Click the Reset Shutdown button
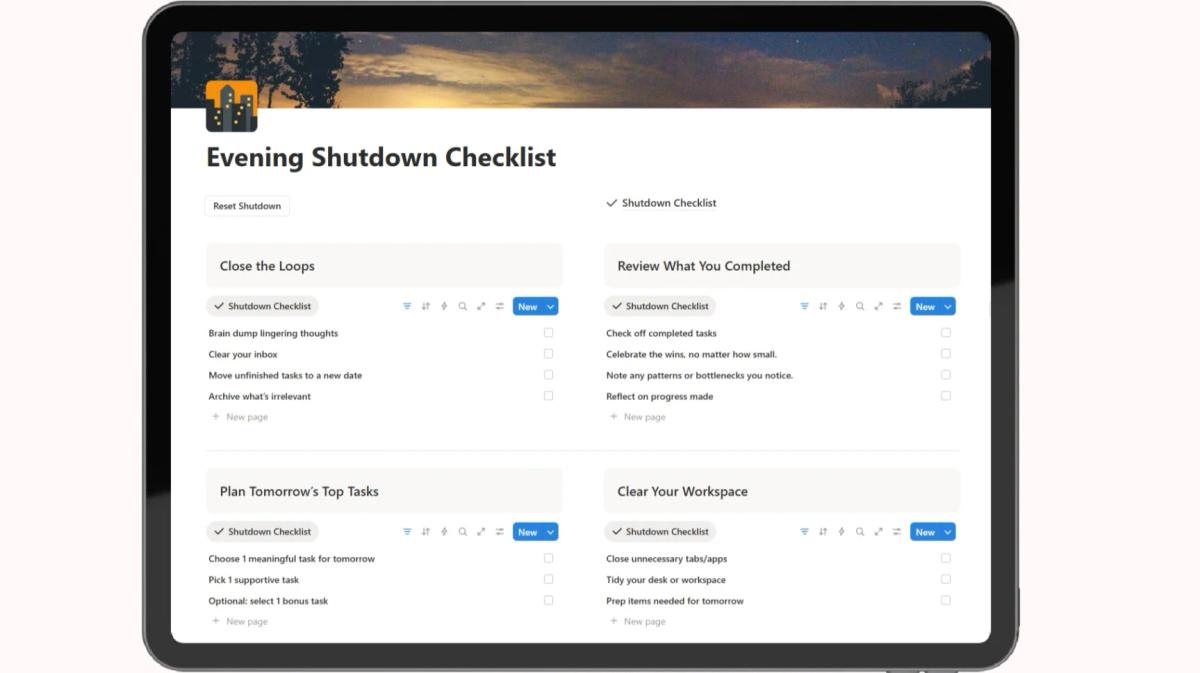Screen dimensions: 1200x673 [247, 206]
